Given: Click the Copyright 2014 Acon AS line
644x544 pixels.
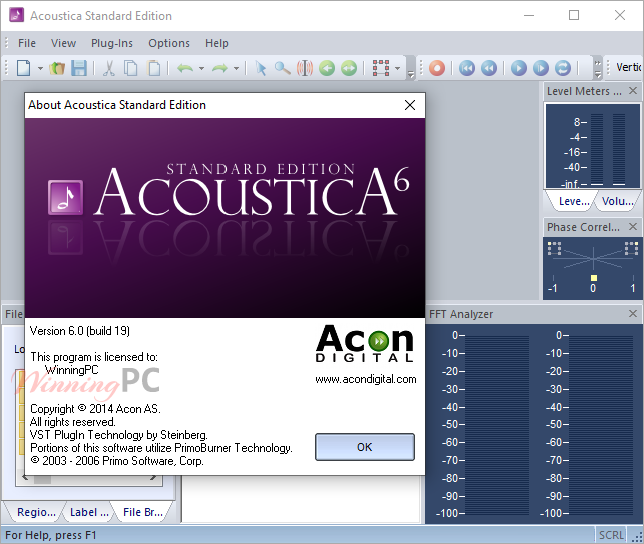Looking at the screenshot, I should (95, 409).
